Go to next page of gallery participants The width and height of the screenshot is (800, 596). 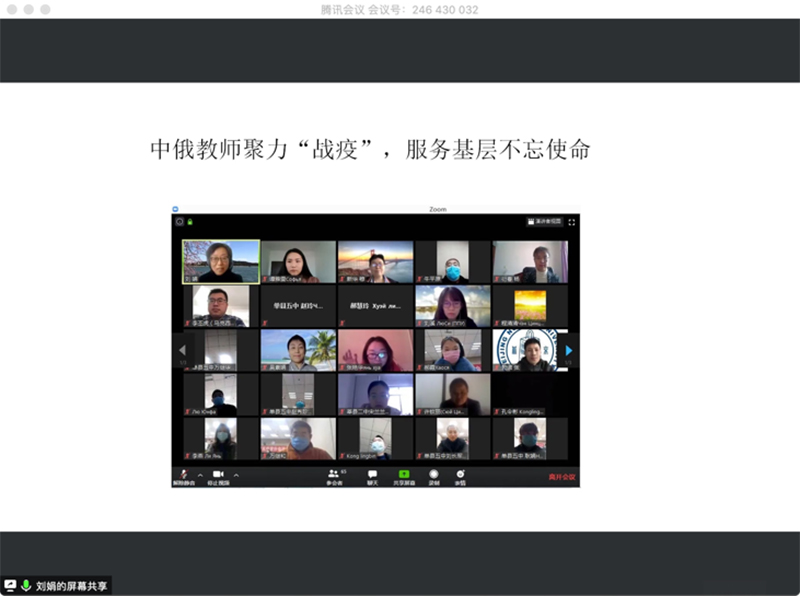click(569, 350)
